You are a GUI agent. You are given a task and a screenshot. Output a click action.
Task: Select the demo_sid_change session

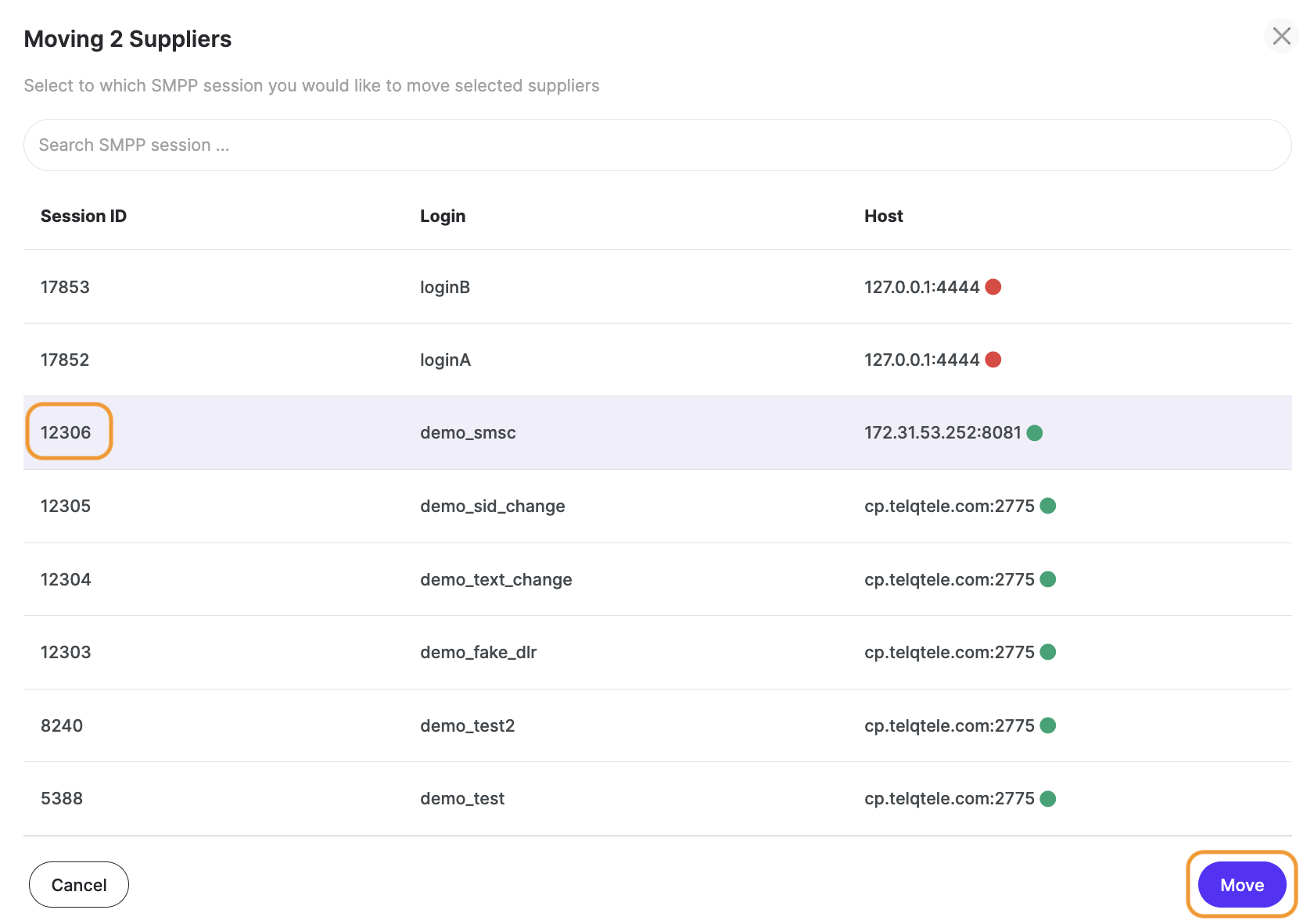[x=492, y=506]
